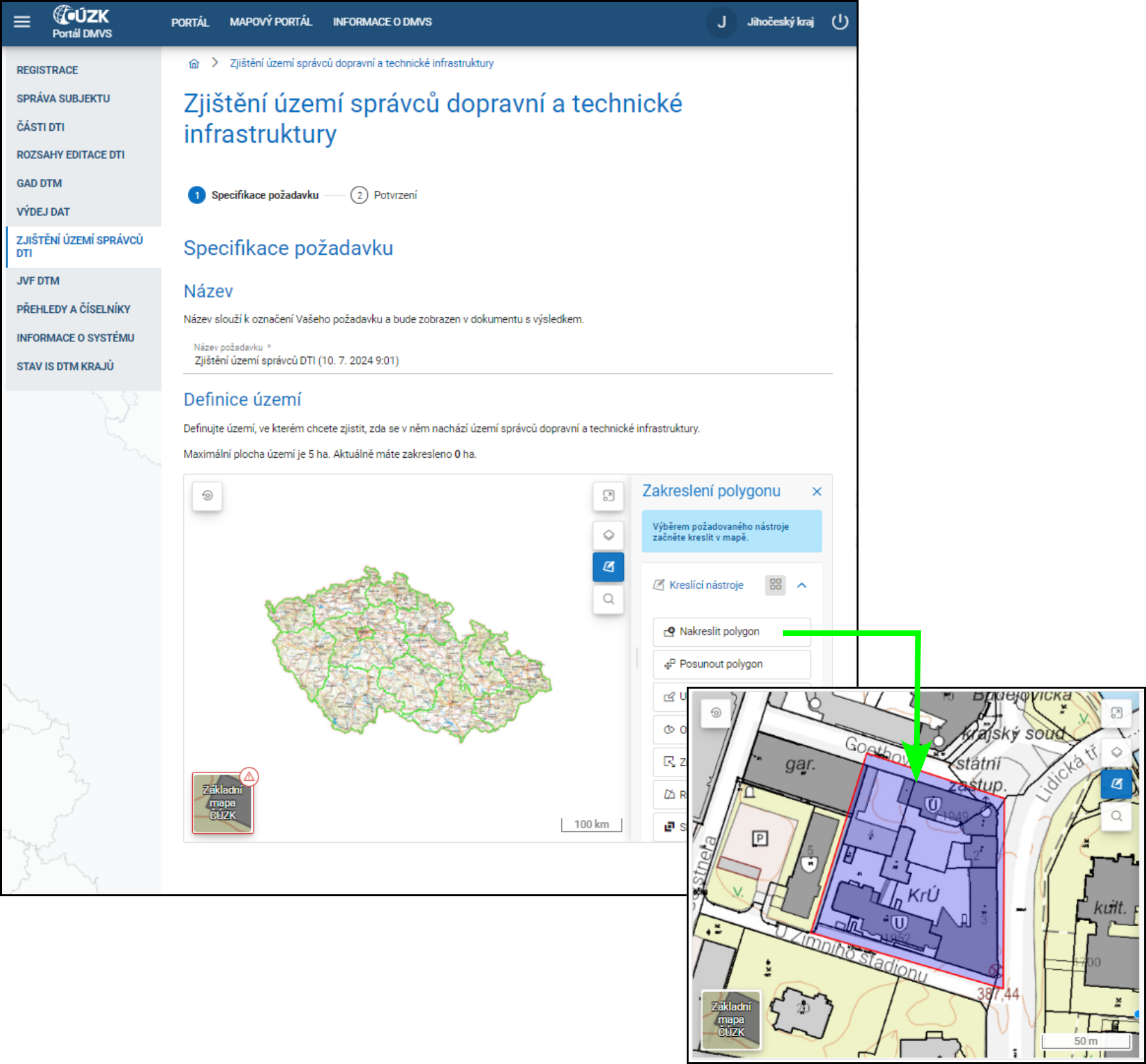1146x1064 pixels.
Task: Open fullscreen for the Czech Republic overview map
Action: [608, 496]
